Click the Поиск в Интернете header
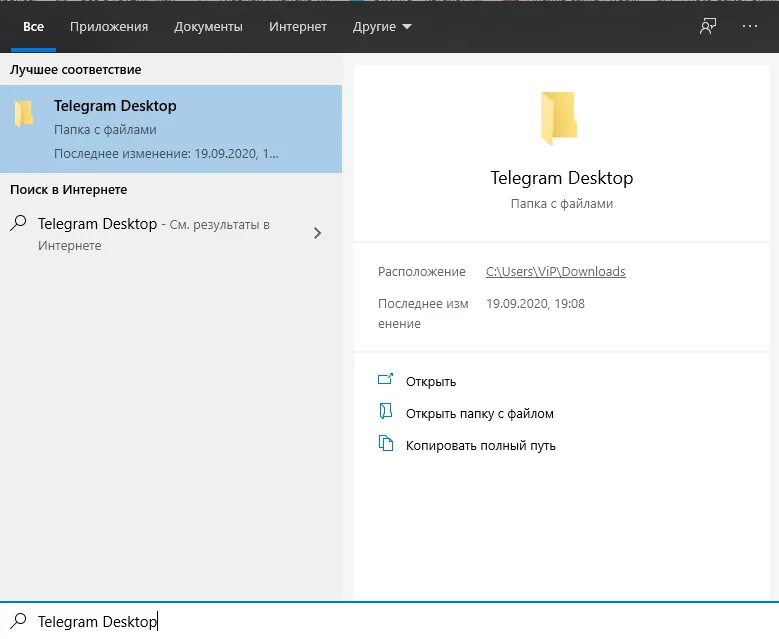The width and height of the screenshot is (779, 639). click(x=69, y=190)
